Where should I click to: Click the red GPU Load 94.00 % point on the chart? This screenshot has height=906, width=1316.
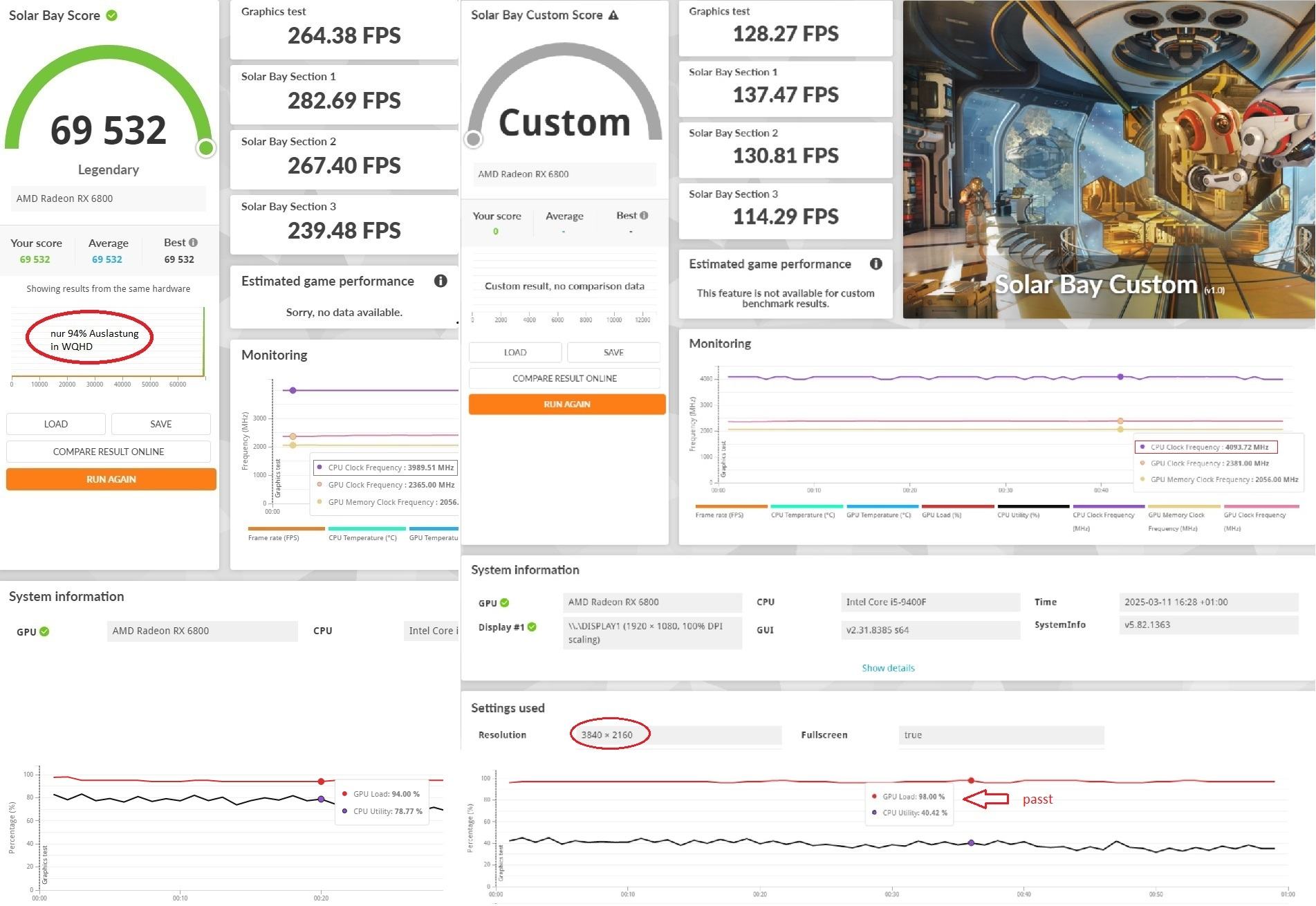(321, 782)
